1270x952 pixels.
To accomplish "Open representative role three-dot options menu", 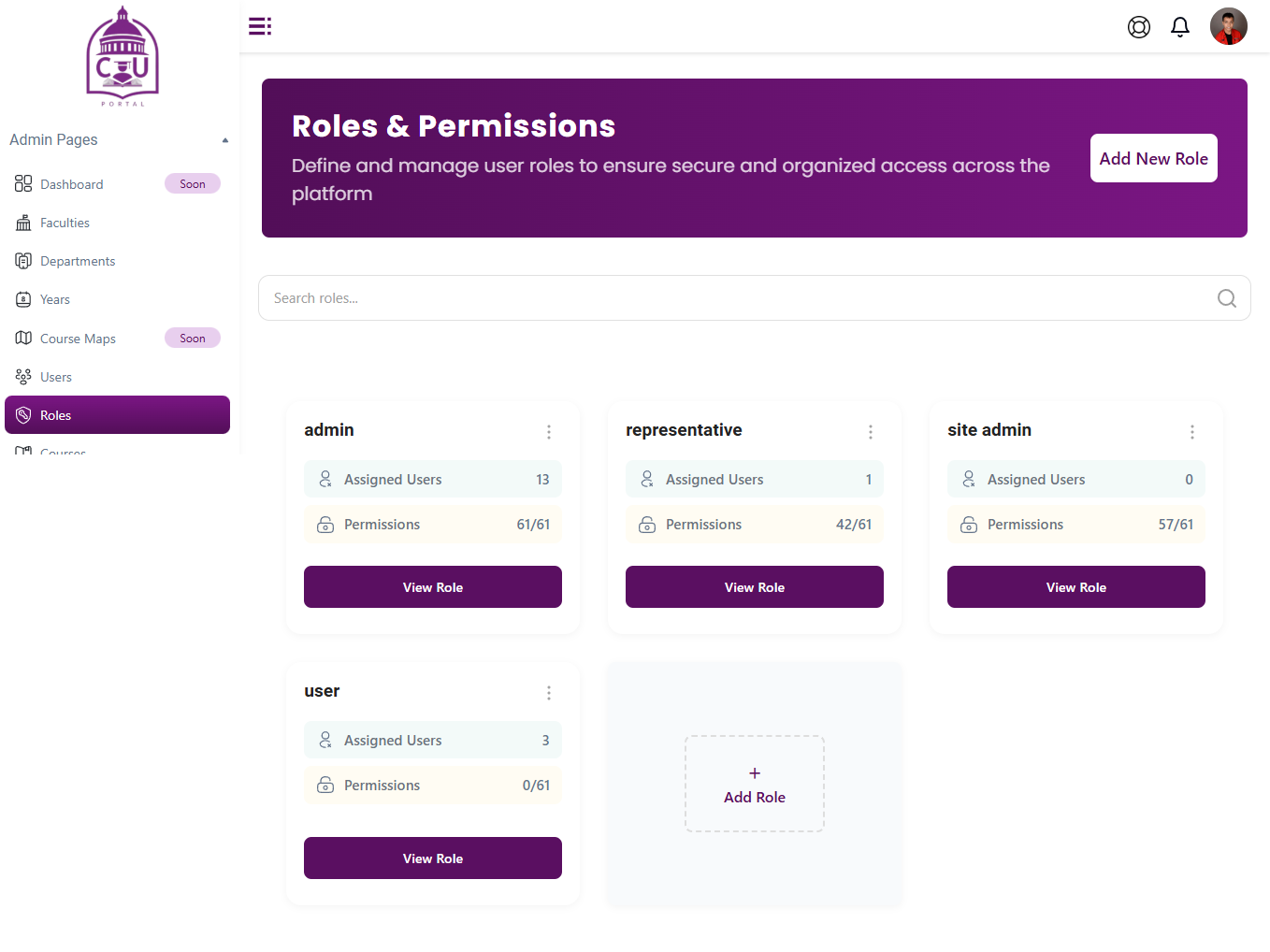I will tap(871, 431).
